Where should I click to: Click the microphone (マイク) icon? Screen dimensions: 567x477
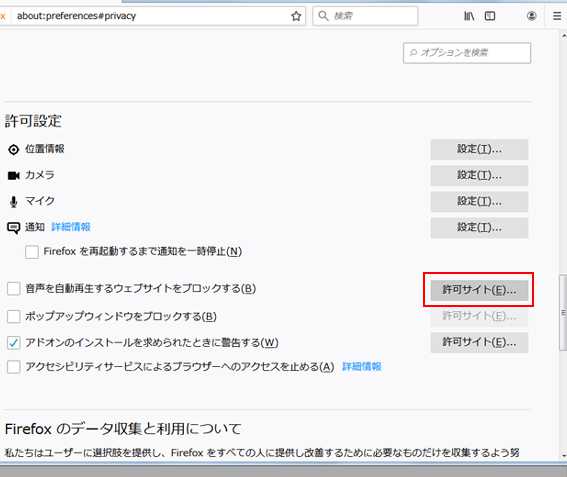pos(13,201)
